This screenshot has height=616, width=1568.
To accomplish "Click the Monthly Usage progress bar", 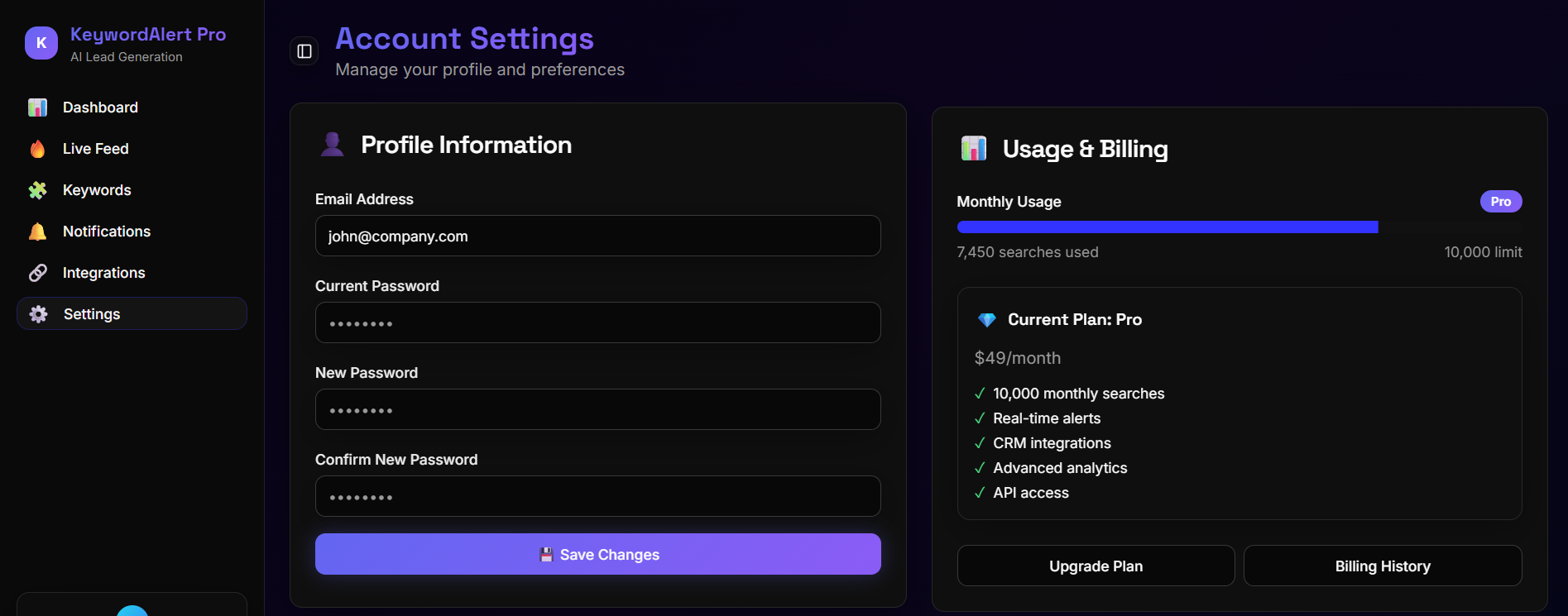I will 1239,227.
